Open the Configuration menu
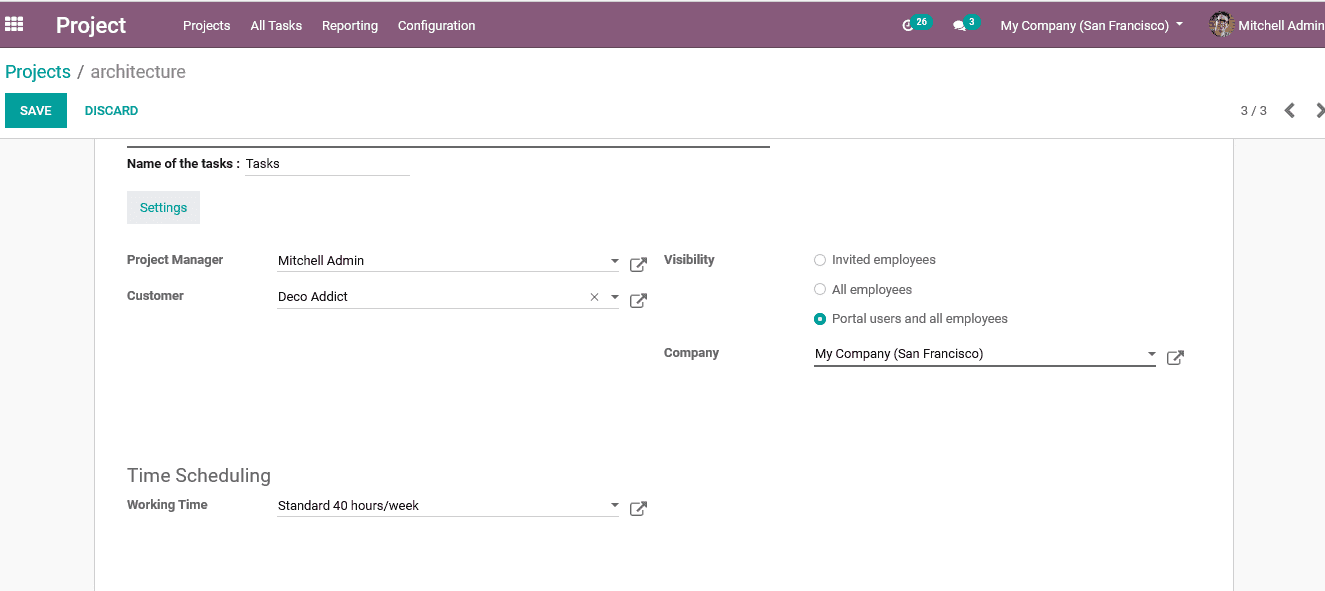Image resolution: width=1325 pixels, height=591 pixels. [x=437, y=25]
